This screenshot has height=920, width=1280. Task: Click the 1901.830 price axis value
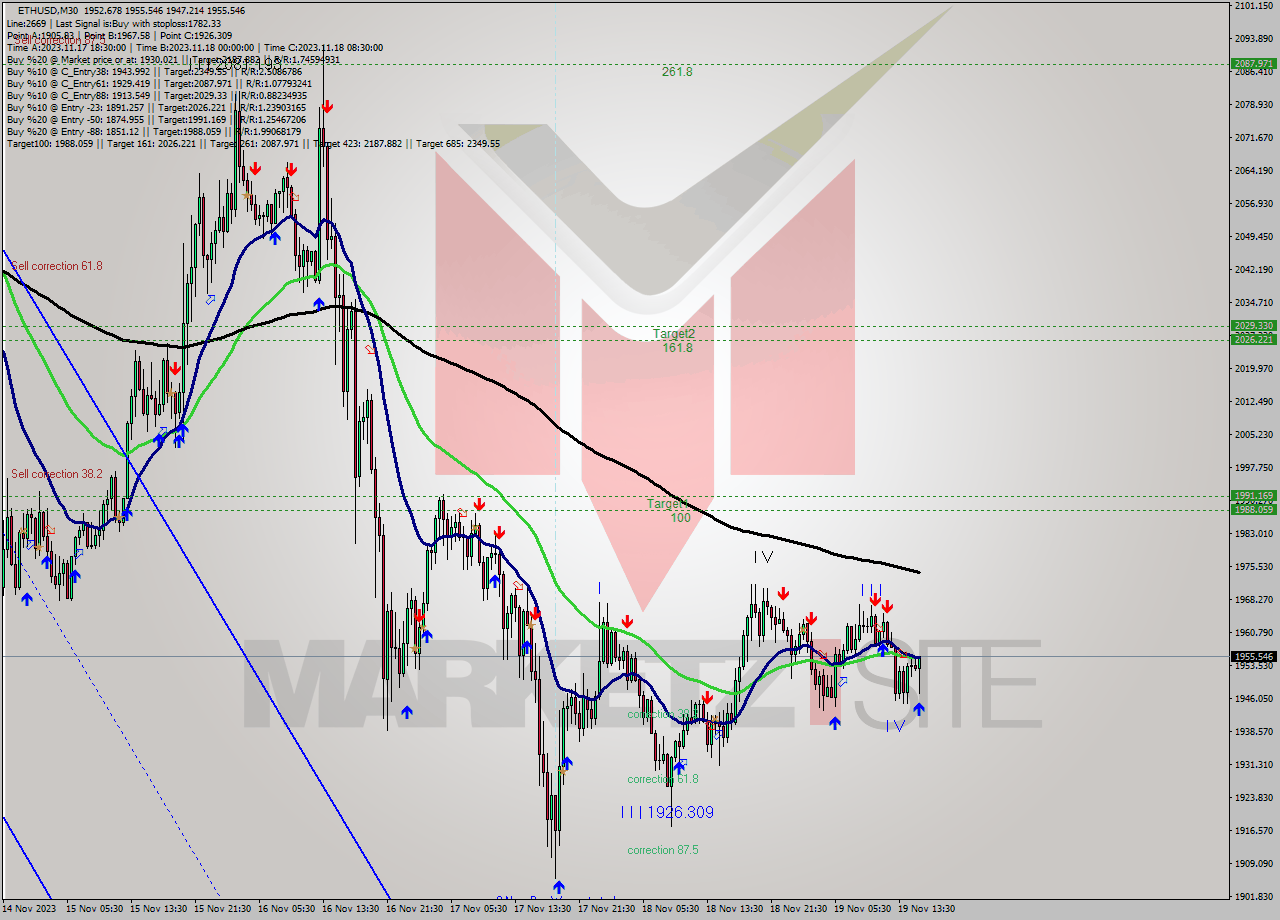1253,897
